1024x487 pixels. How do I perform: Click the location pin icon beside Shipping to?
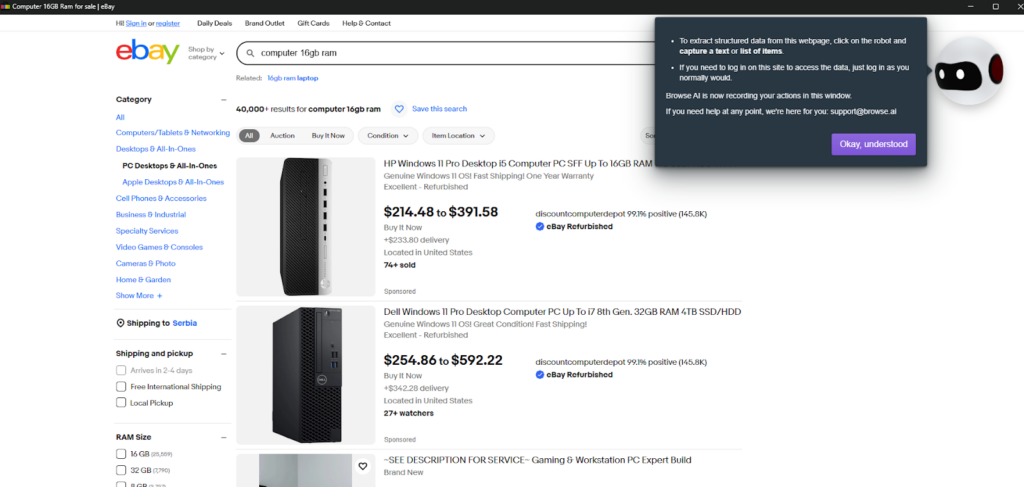point(120,323)
